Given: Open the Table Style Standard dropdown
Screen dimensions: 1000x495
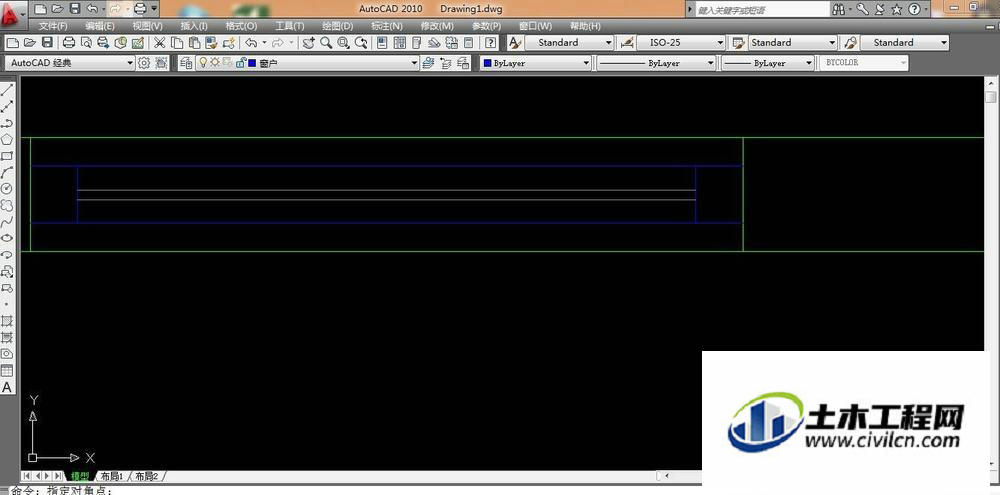Looking at the screenshot, I should pyautogui.click(x=793, y=43).
